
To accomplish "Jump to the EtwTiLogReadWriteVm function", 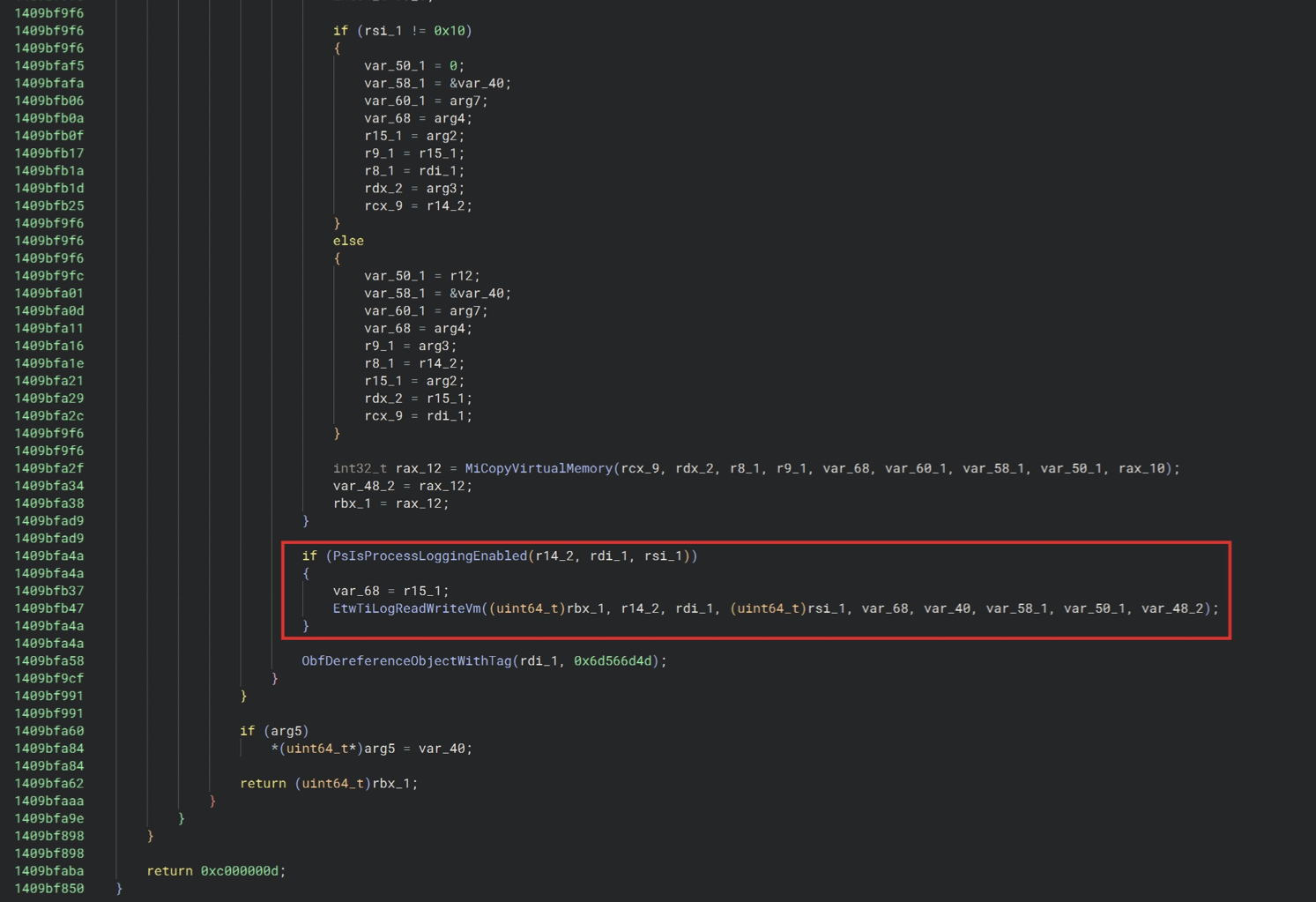I will point(407,608).
